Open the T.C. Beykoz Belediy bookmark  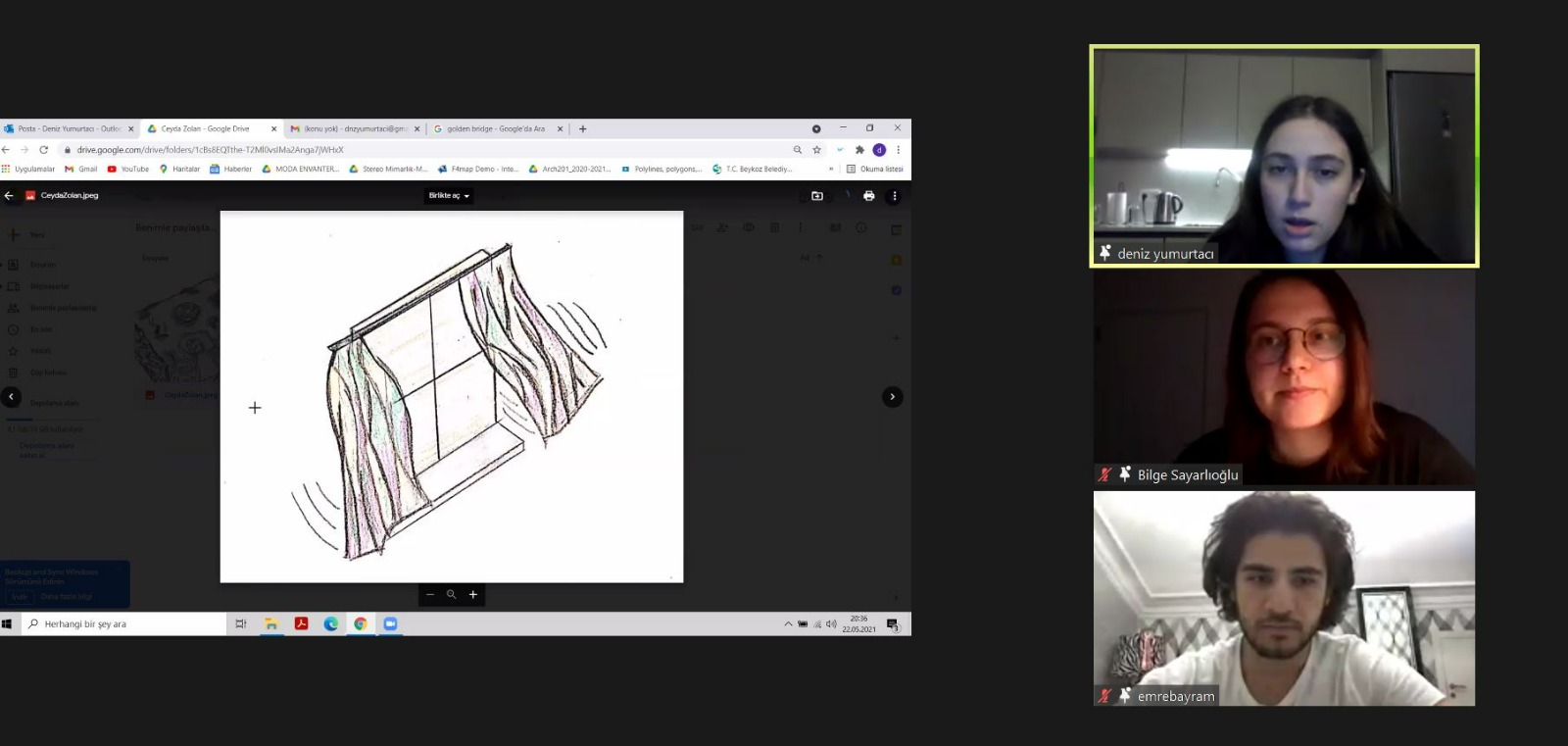click(x=752, y=169)
